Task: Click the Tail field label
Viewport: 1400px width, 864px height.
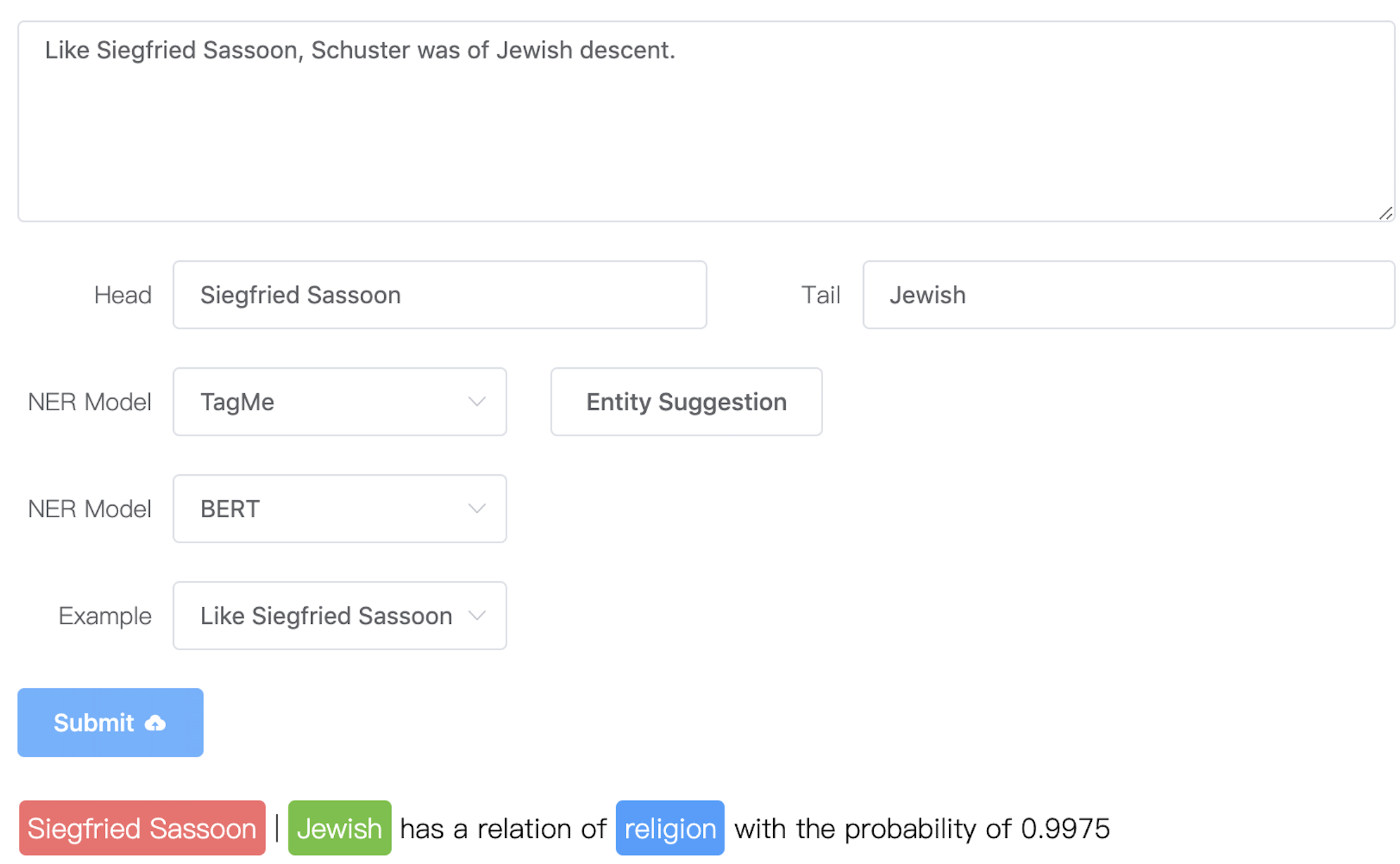Action: 821,295
